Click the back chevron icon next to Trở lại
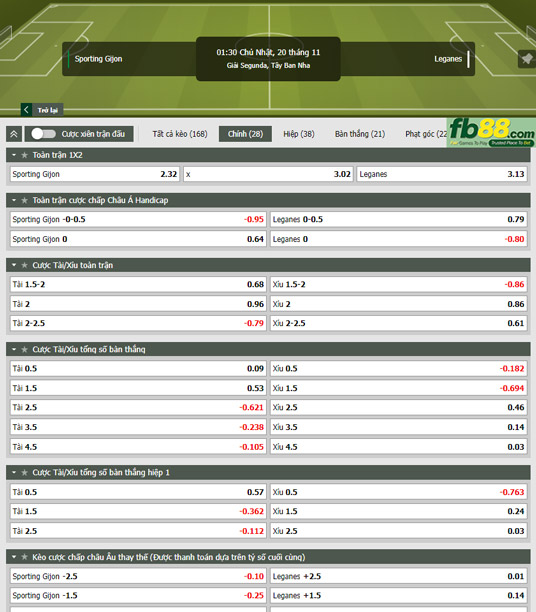Viewport: 536px width, 612px height. [x=26, y=110]
